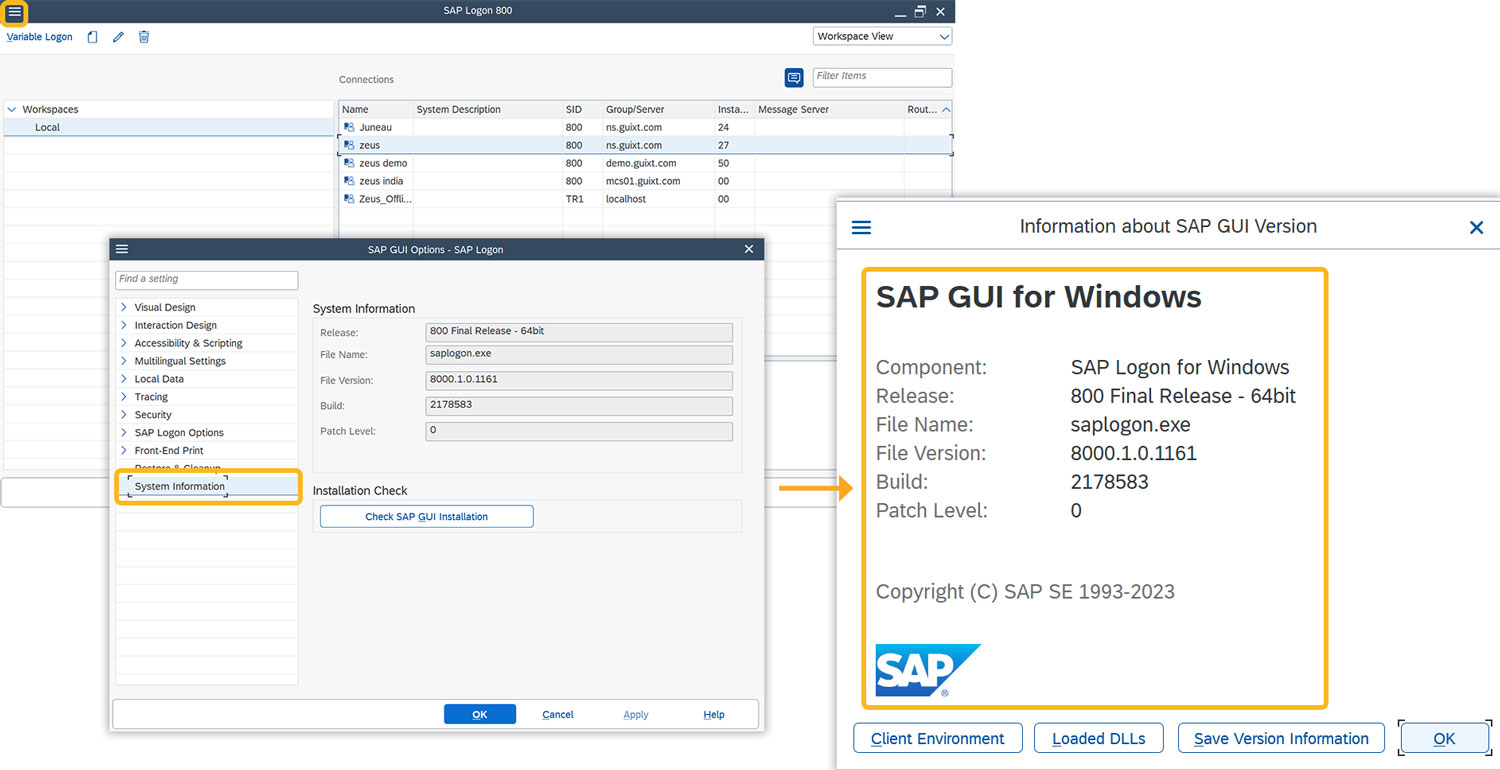
Task: Click connection icon of zeus demo row
Action: tap(349, 163)
